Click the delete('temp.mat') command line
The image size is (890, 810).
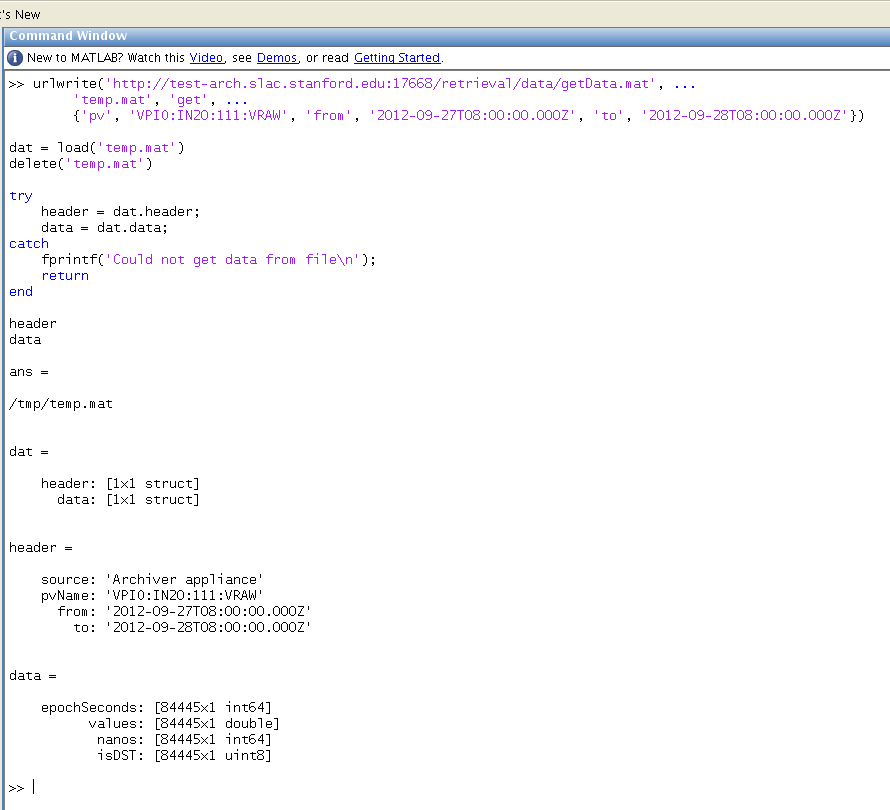[81, 164]
